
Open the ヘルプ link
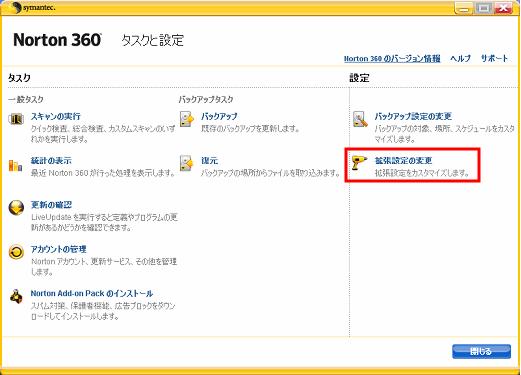460,58
